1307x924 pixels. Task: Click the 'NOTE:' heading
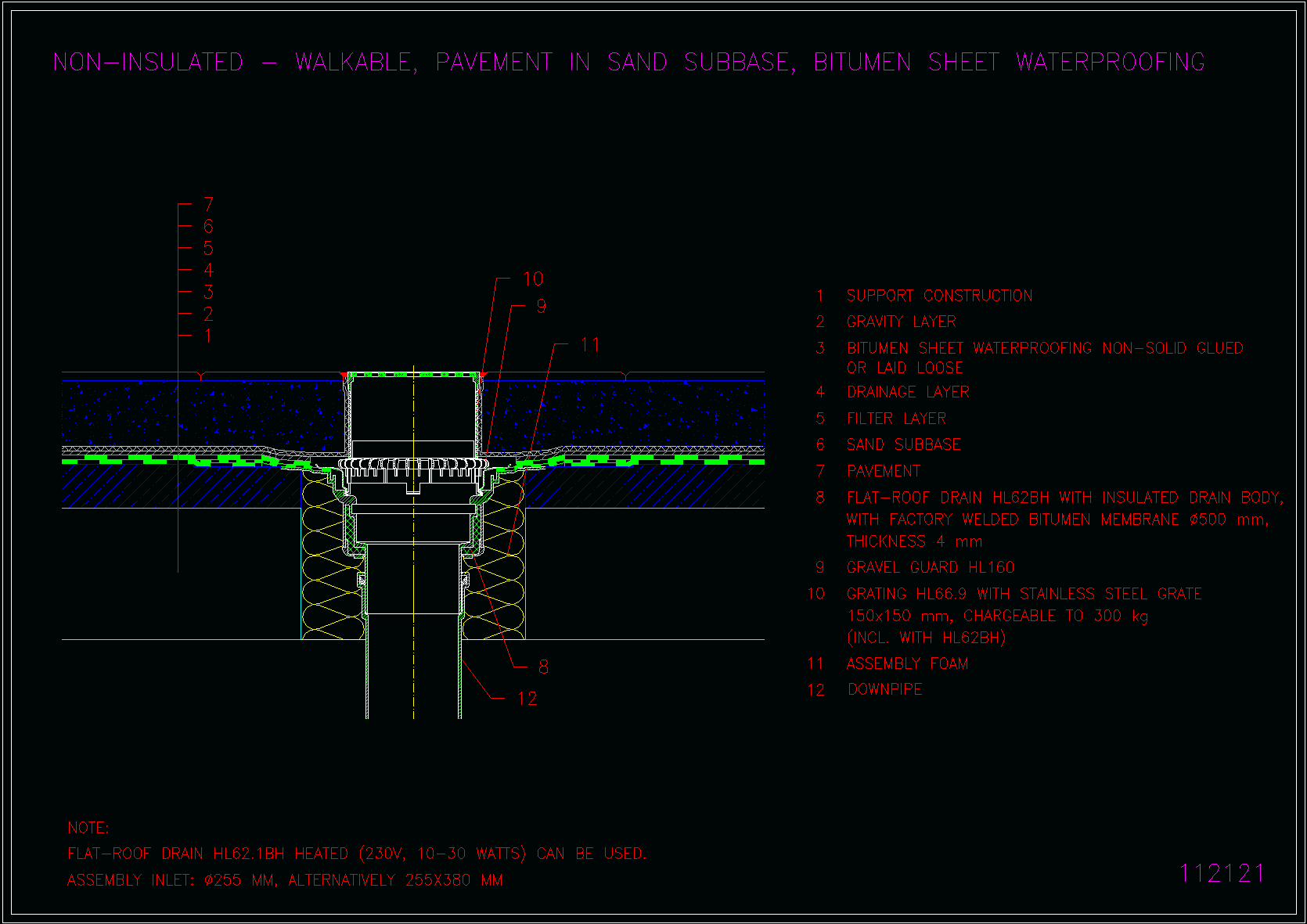(88, 828)
